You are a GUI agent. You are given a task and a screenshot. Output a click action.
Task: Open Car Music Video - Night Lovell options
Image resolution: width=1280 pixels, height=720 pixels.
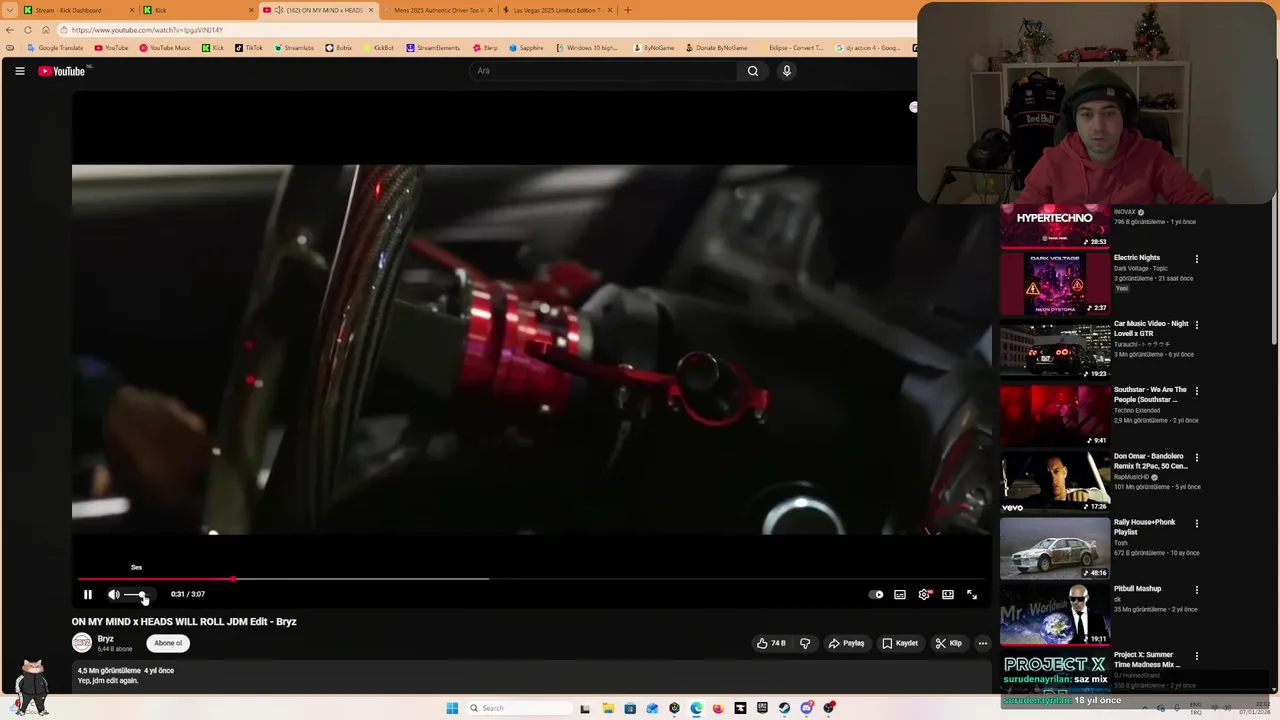tap(1196, 325)
